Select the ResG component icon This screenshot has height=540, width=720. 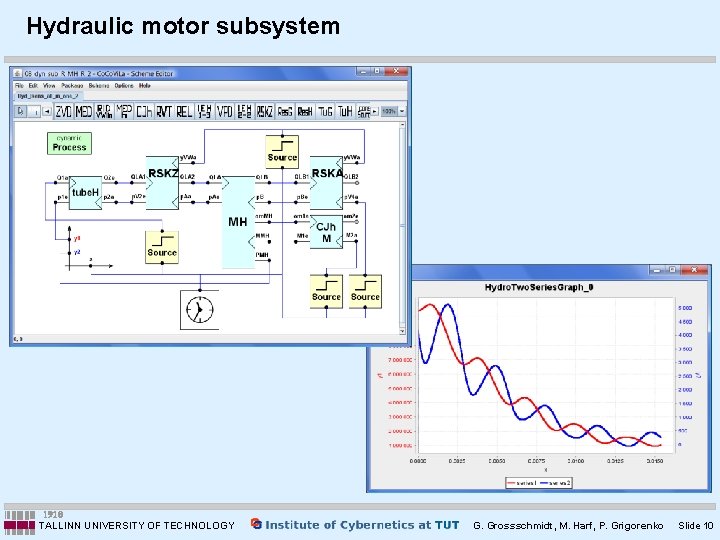(x=285, y=111)
